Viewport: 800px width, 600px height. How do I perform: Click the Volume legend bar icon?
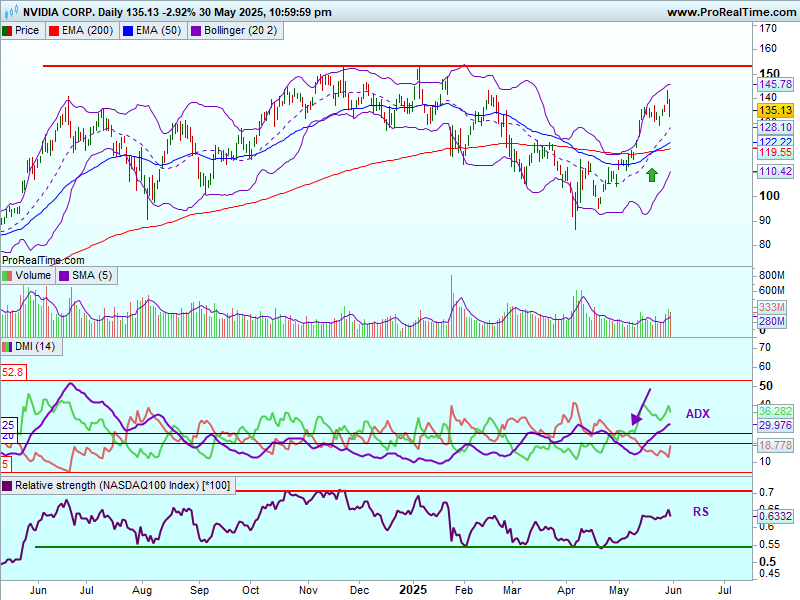(x=8, y=275)
